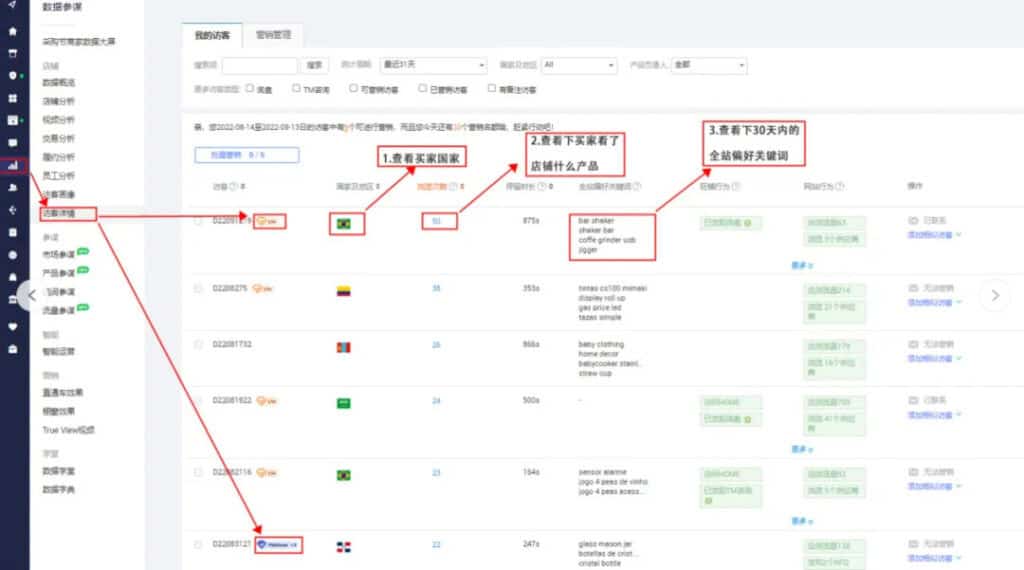This screenshot has height=570, width=1024.
Task: Click the visitor search input field
Action: [x=259, y=65]
